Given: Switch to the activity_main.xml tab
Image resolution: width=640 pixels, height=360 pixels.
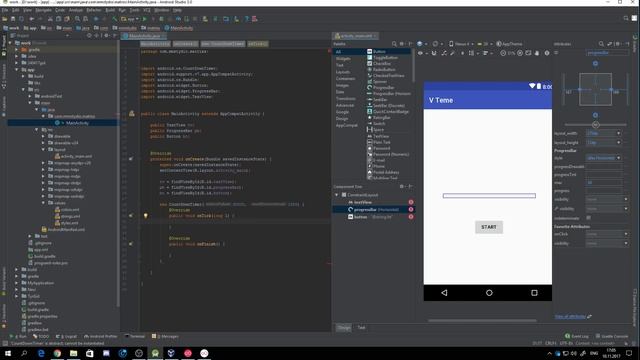Looking at the screenshot, I should (x=356, y=36).
